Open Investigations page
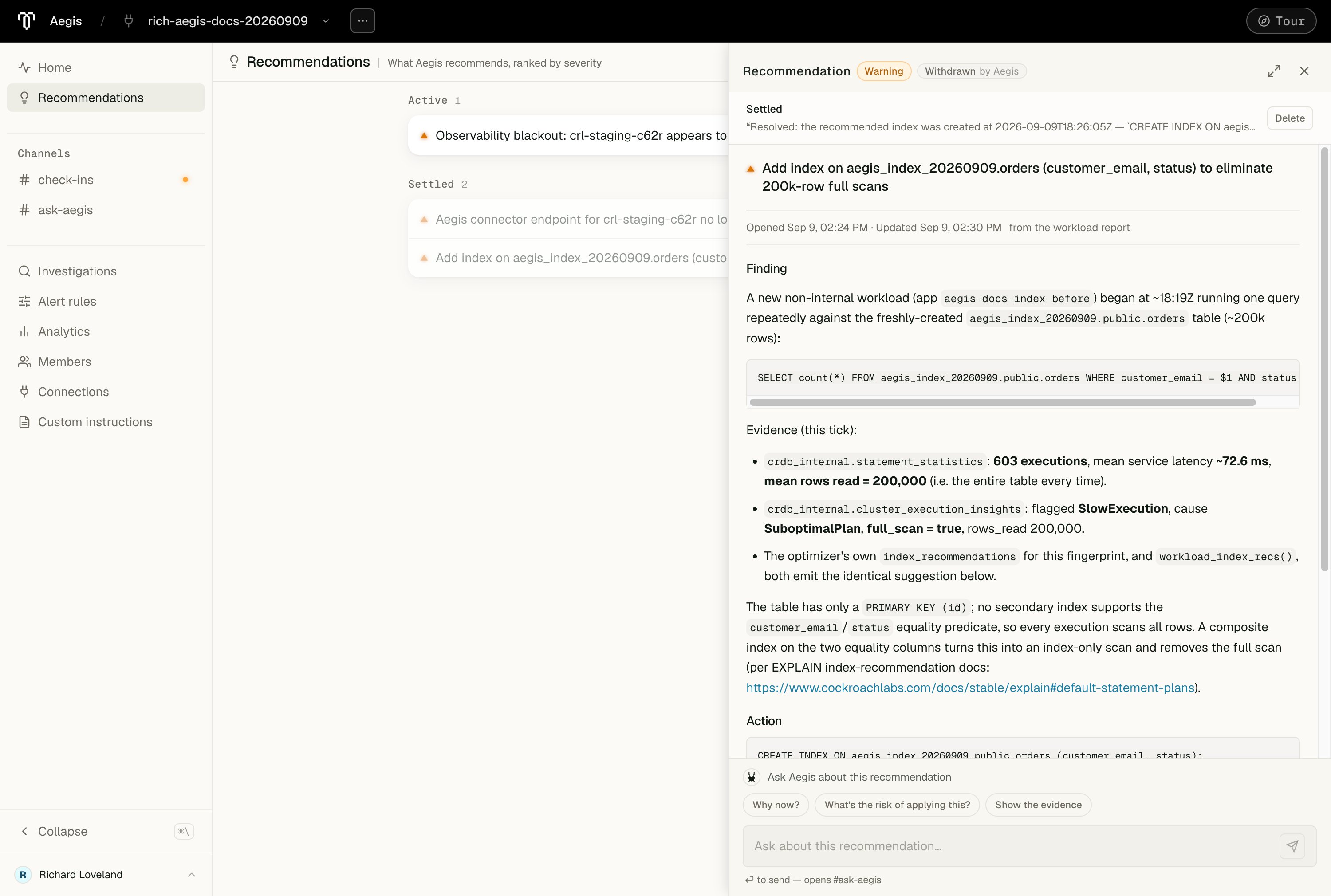The height and width of the screenshot is (896, 1331). [106, 271]
